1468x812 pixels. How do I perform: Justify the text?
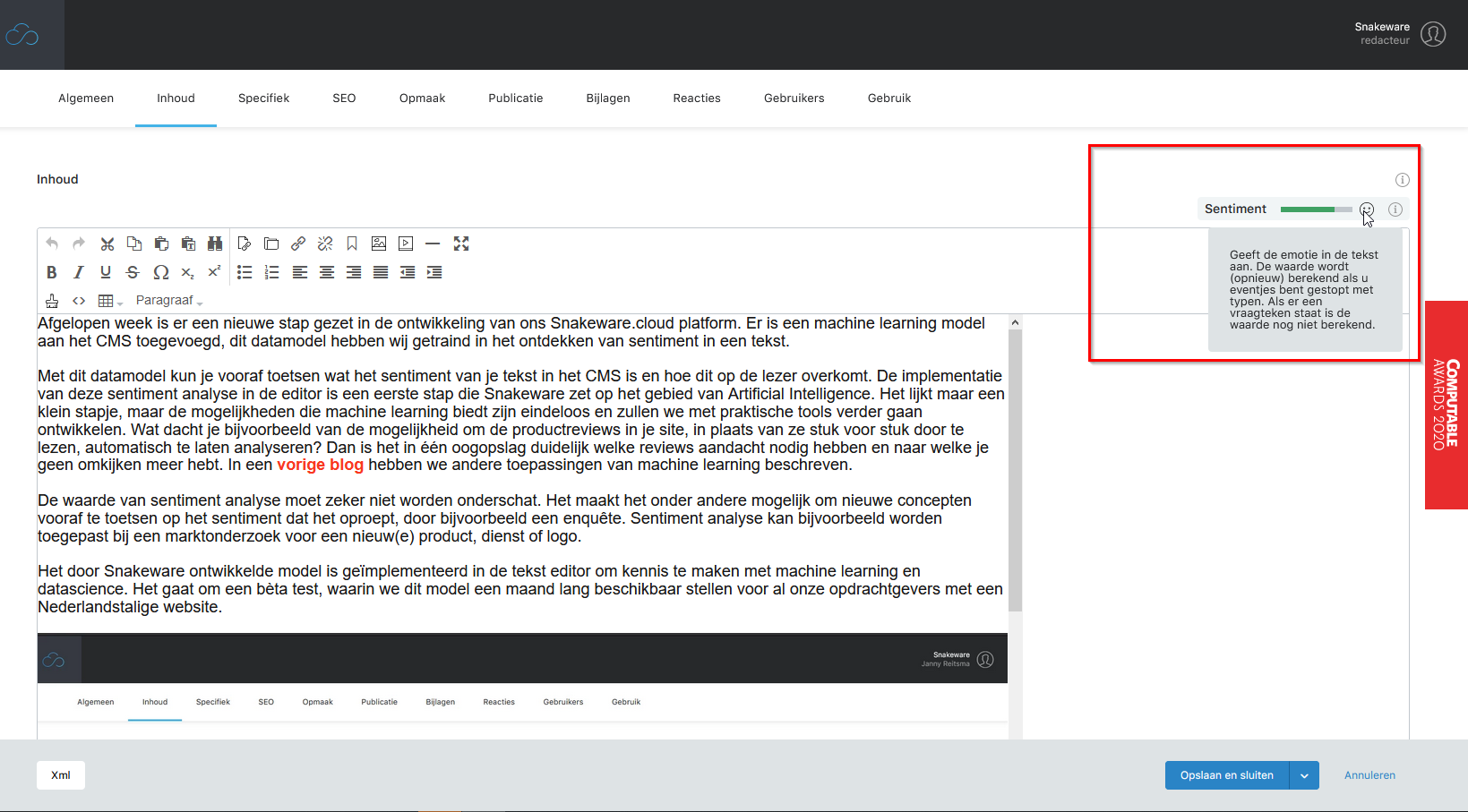(x=381, y=272)
